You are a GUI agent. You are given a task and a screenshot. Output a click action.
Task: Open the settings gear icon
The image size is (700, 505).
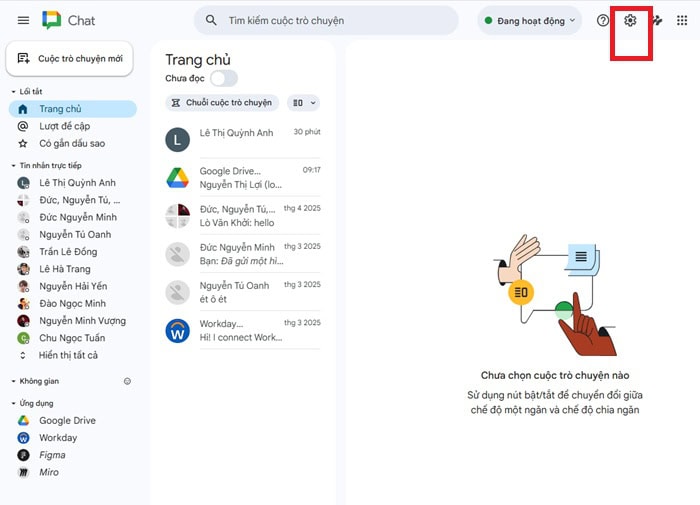click(630, 20)
